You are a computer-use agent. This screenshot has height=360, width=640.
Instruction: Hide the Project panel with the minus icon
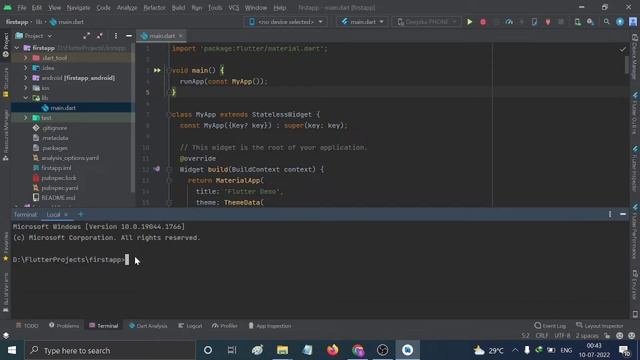tap(129, 36)
